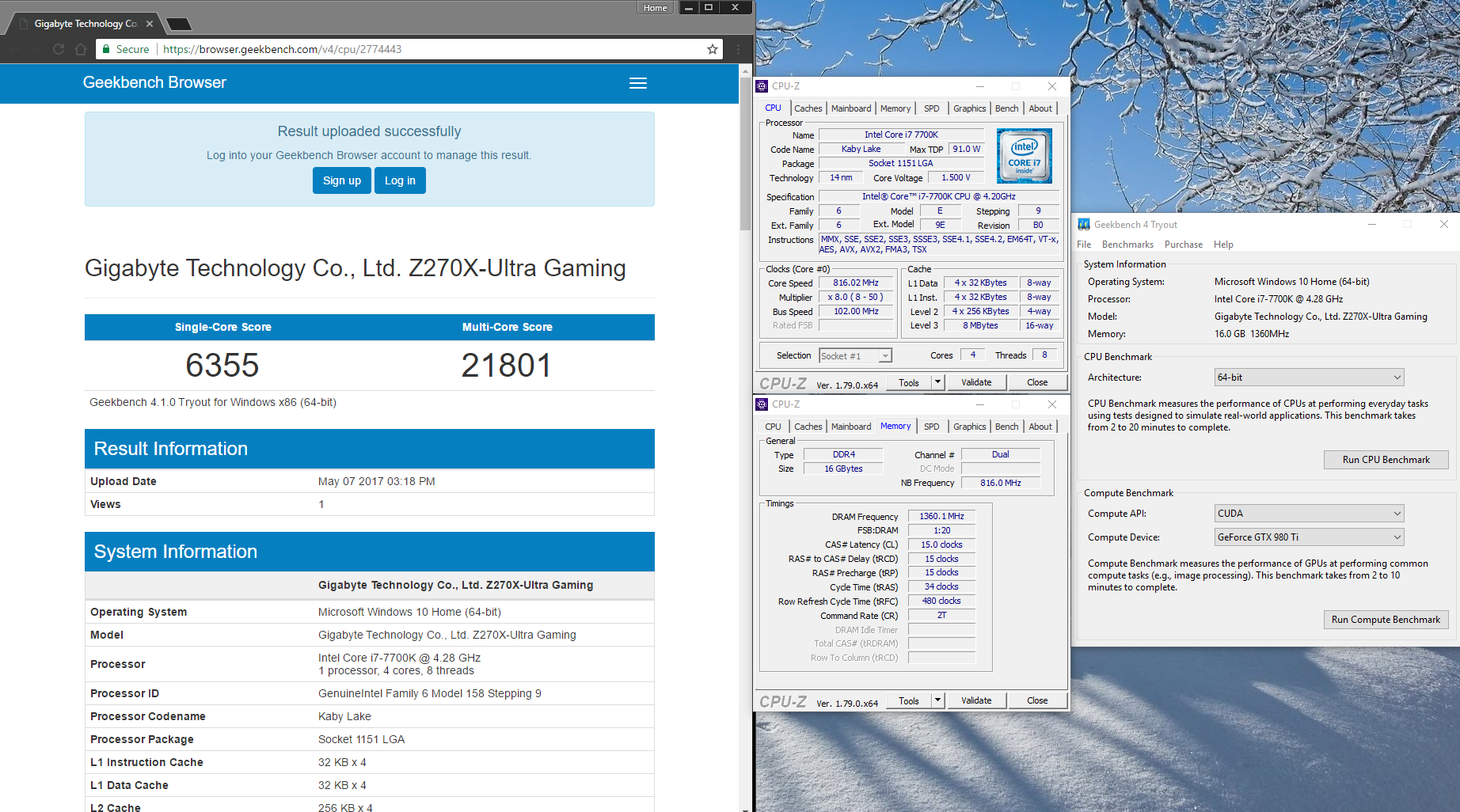Open SPD tab in upper CPU-Z window
This screenshot has width=1460, height=812.
point(932,108)
